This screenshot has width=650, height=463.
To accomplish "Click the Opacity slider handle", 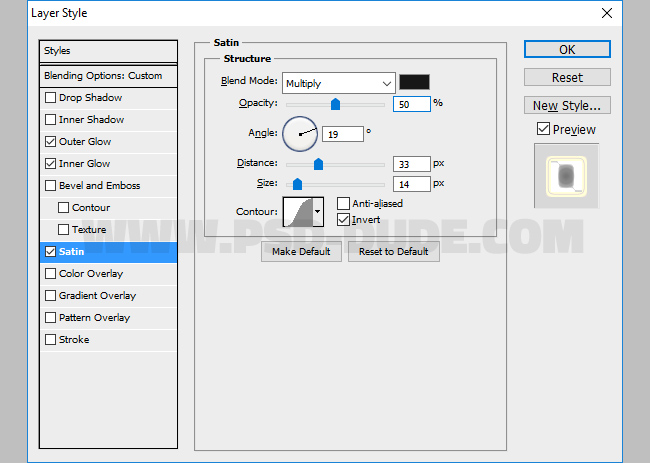I will (x=335, y=104).
